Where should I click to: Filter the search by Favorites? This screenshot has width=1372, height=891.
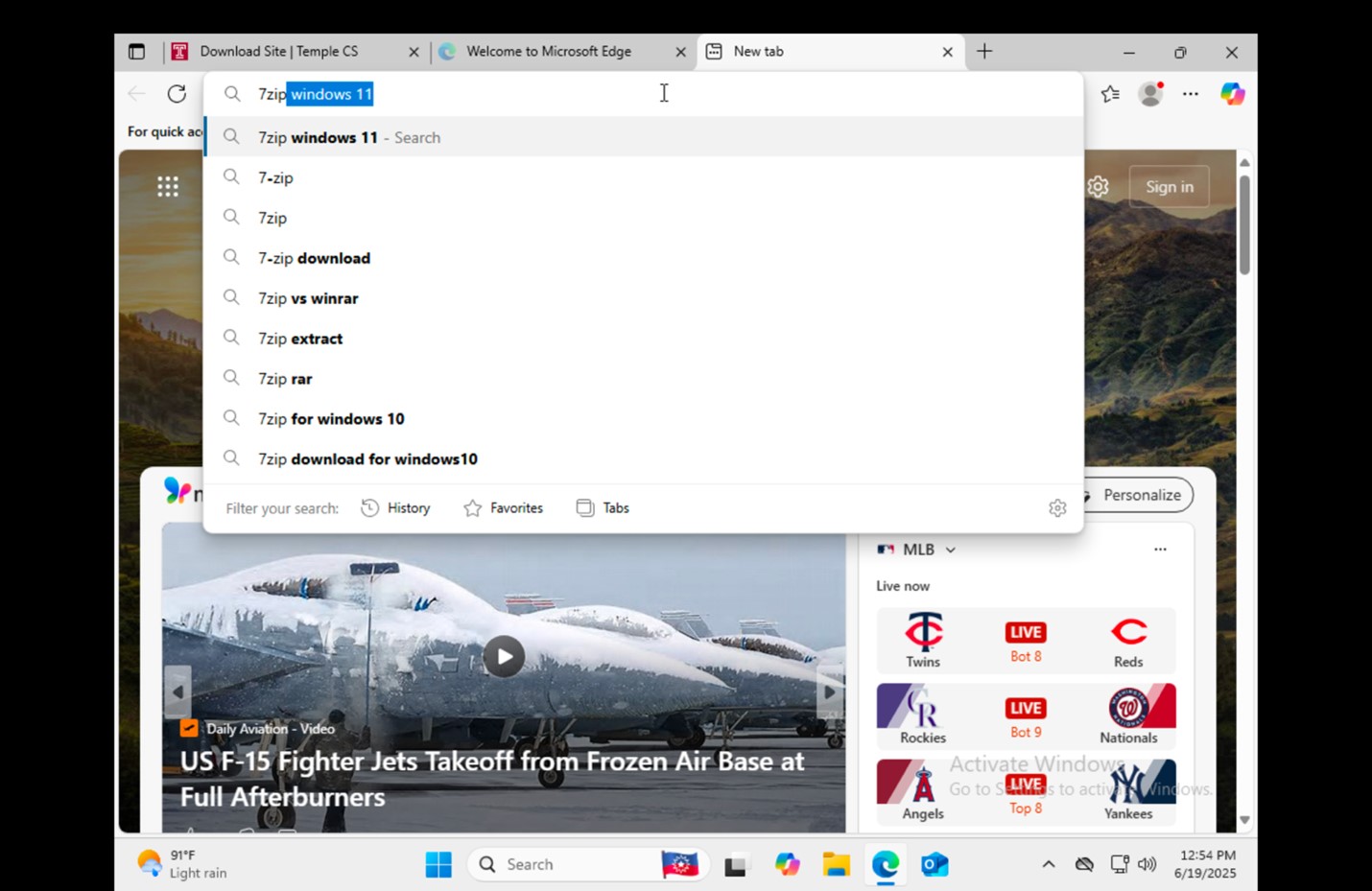[x=503, y=508]
